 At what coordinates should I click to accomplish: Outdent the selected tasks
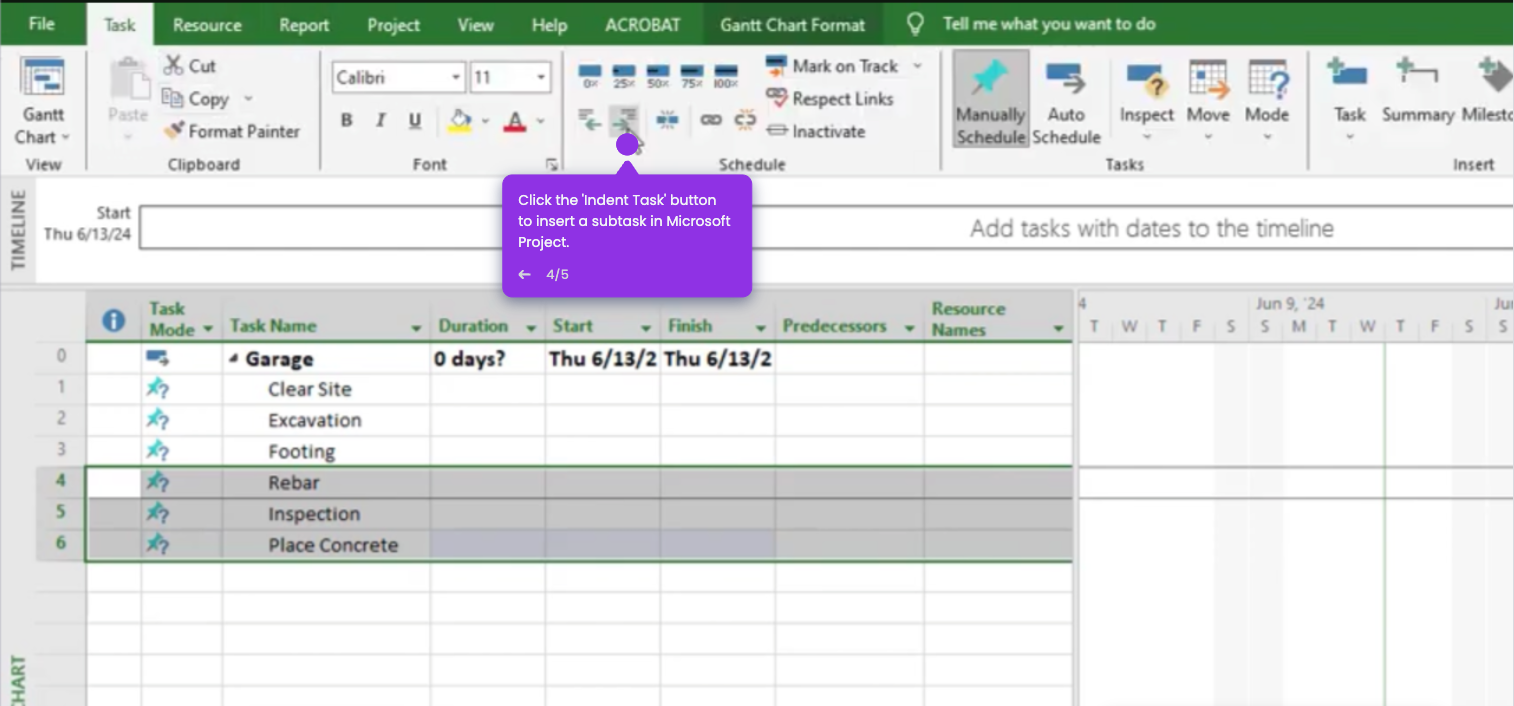coord(590,121)
